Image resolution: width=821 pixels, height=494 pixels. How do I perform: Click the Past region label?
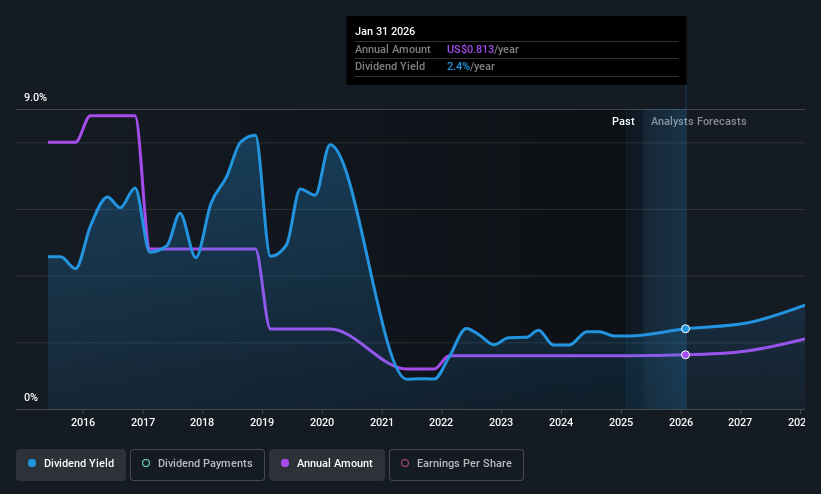pos(623,122)
